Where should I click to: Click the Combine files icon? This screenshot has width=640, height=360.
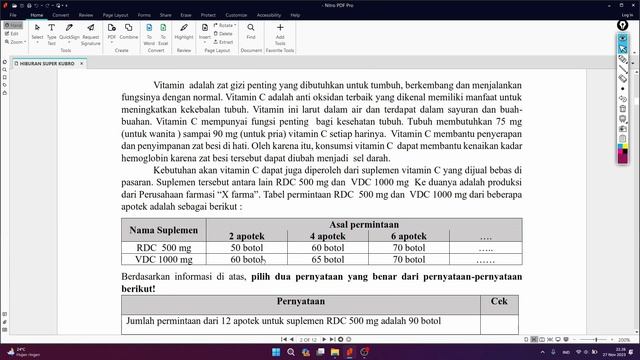129,28
